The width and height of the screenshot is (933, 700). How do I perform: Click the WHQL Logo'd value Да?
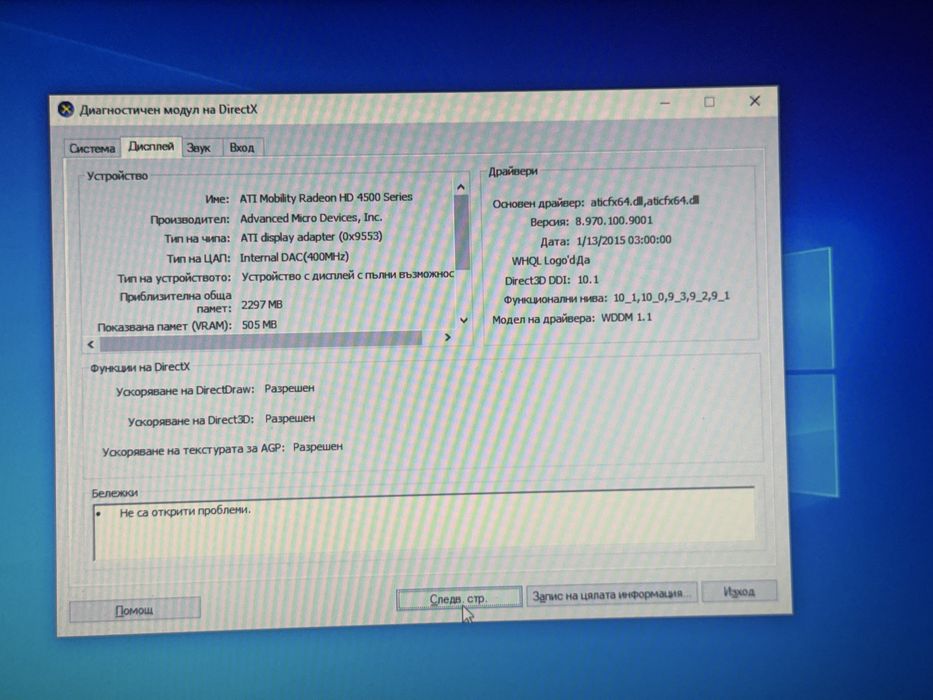tap(584, 260)
